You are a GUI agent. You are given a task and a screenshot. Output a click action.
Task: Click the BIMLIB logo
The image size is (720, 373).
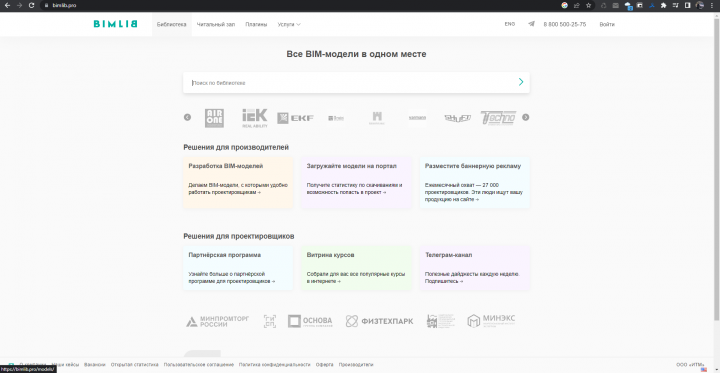(x=115, y=24)
